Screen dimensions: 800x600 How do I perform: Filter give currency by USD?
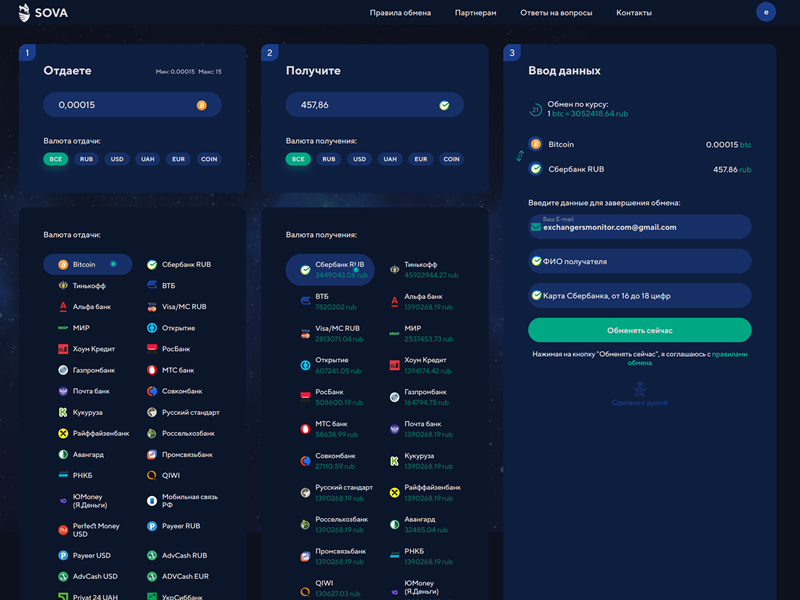[117, 159]
